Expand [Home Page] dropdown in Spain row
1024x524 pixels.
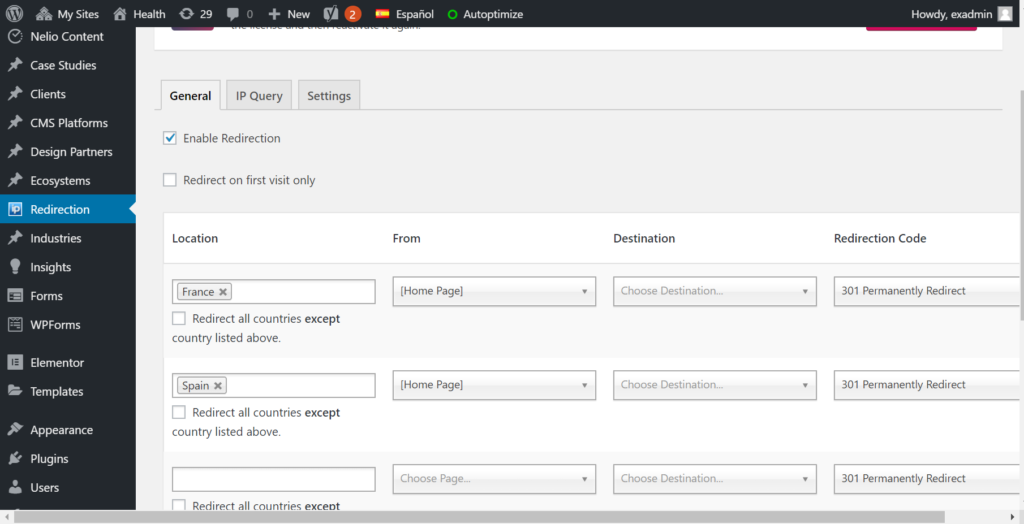tap(494, 385)
